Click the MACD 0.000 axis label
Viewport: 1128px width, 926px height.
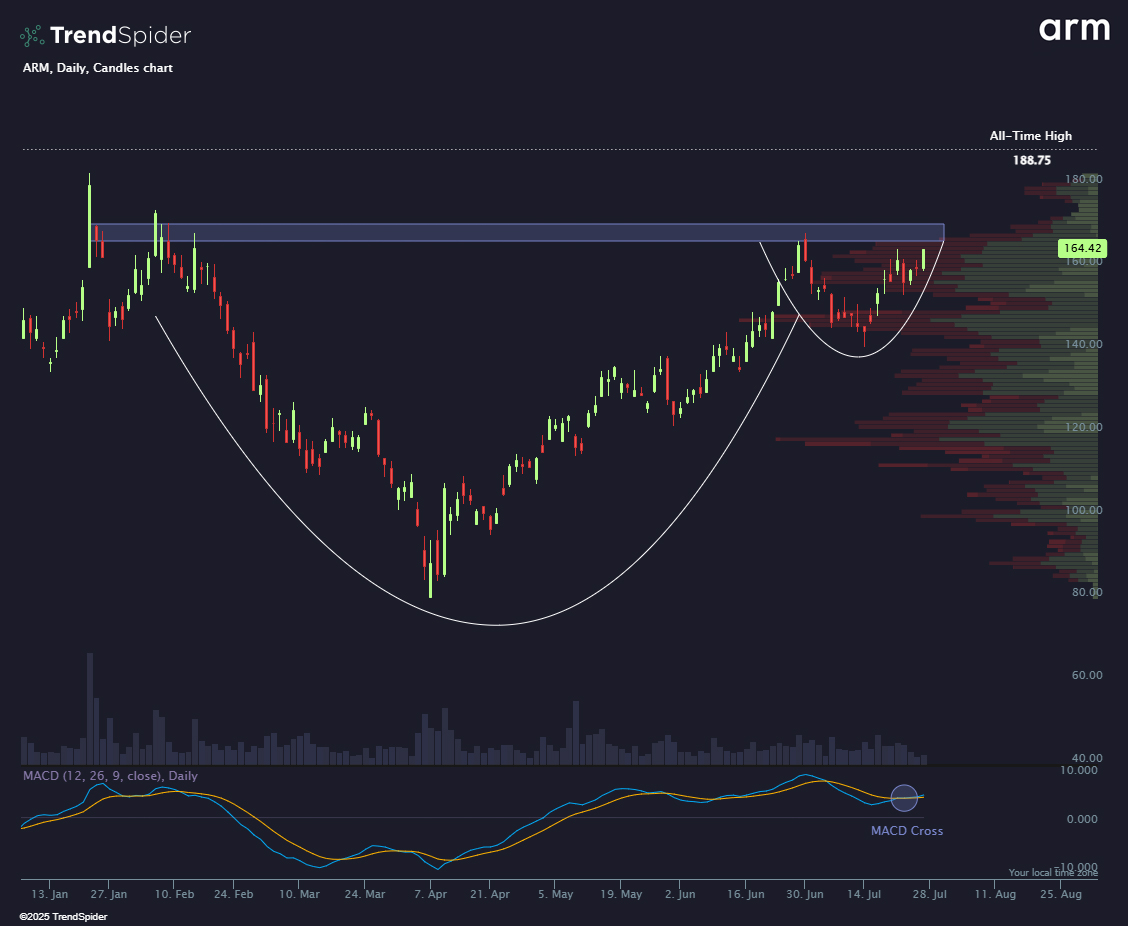pyautogui.click(x=1083, y=819)
